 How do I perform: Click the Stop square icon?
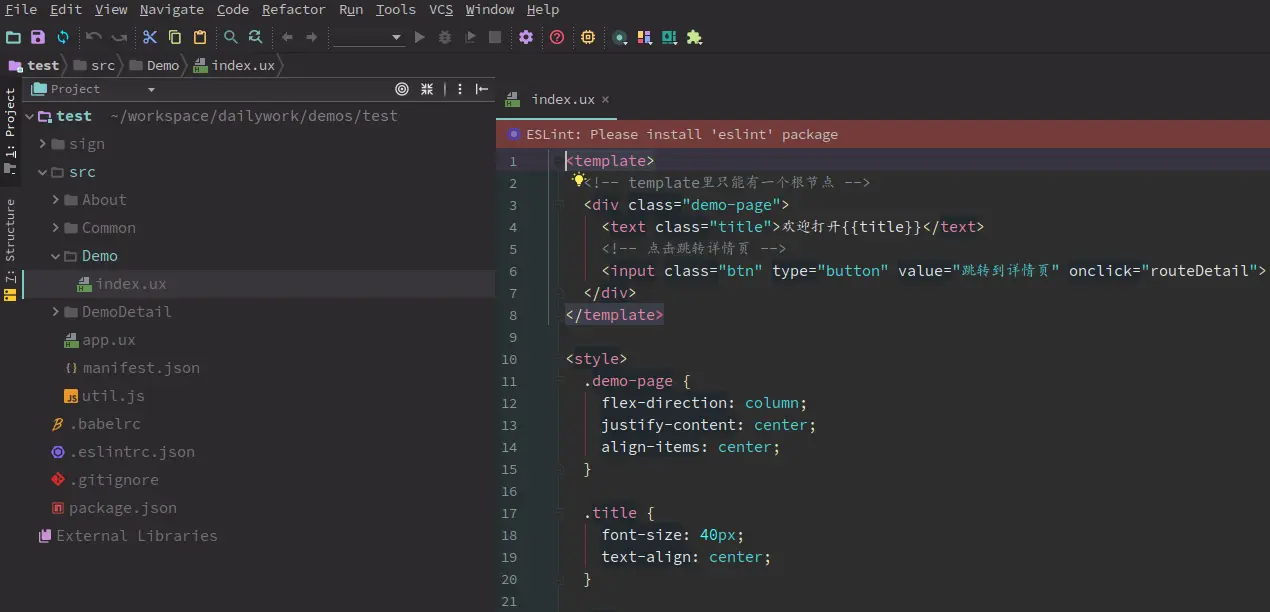pos(495,37)
